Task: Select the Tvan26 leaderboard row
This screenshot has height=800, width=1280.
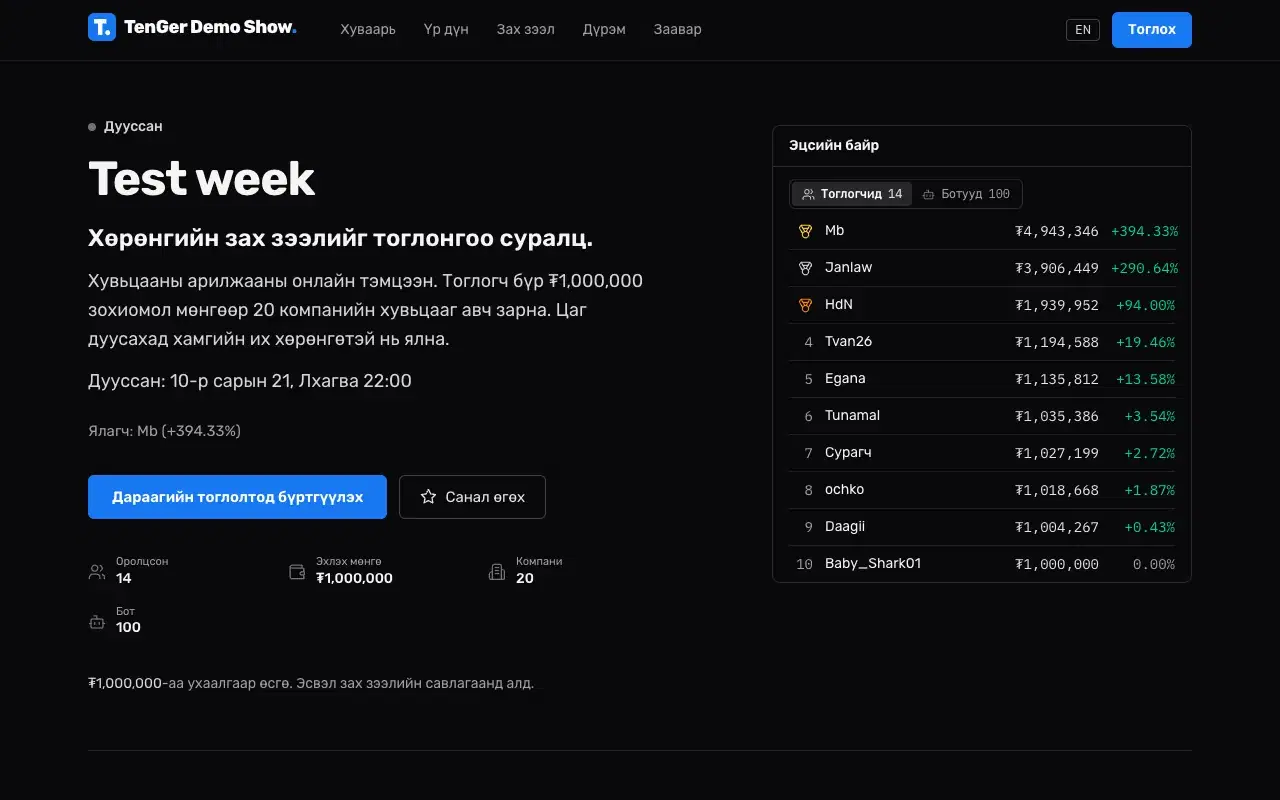Action: click(982, 342)
